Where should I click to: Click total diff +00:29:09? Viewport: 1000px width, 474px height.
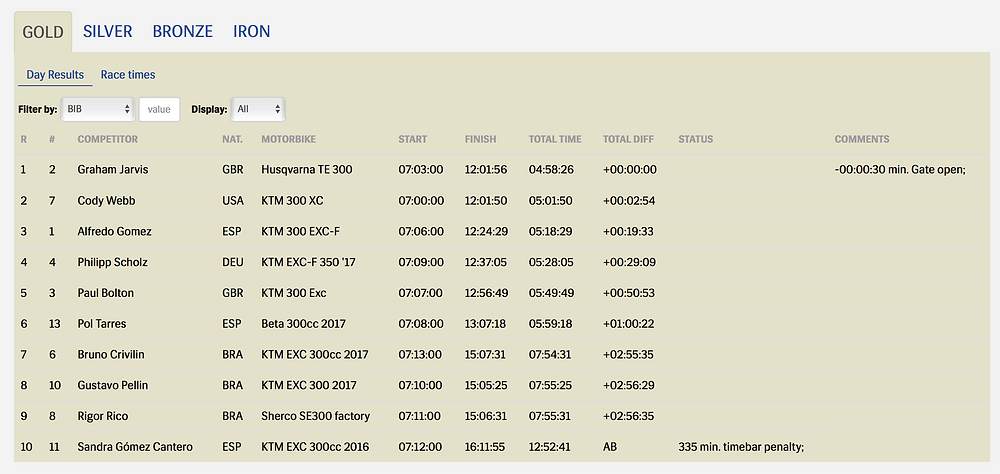(629, 262)
